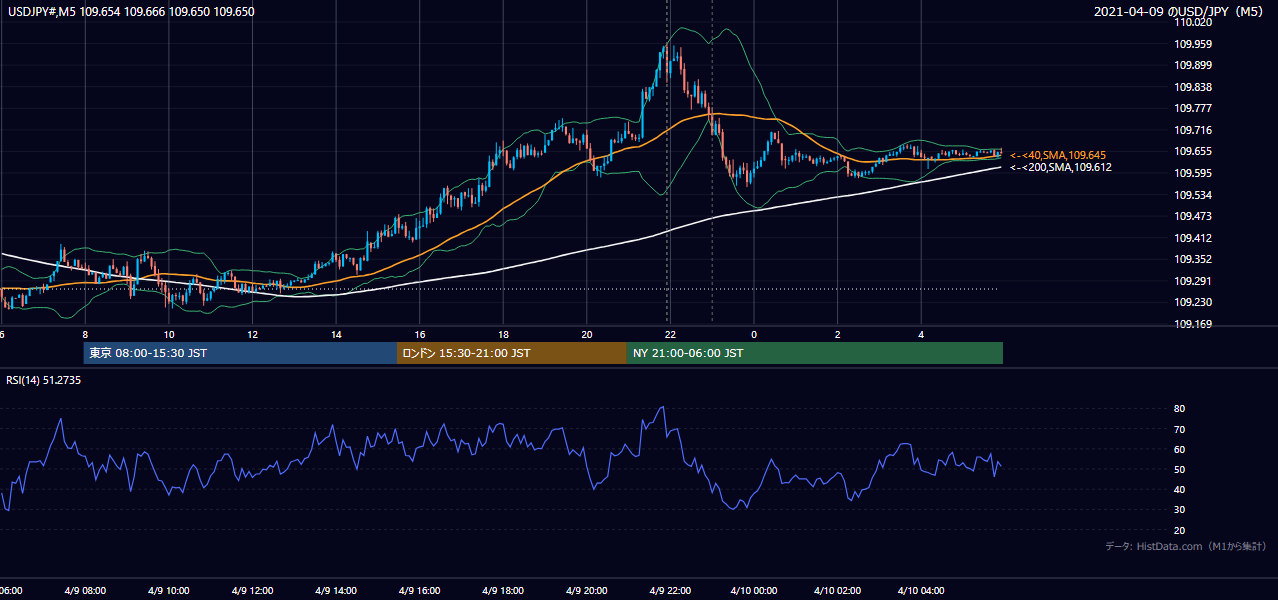Select the NY 21:00-06:00 JST session bar
Viewport: 1278px width, 600px height.
815,353
